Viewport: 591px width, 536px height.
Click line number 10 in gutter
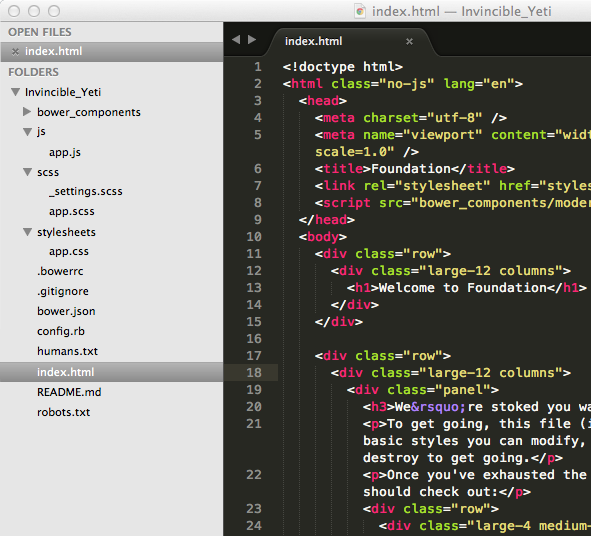pos(254,237)
